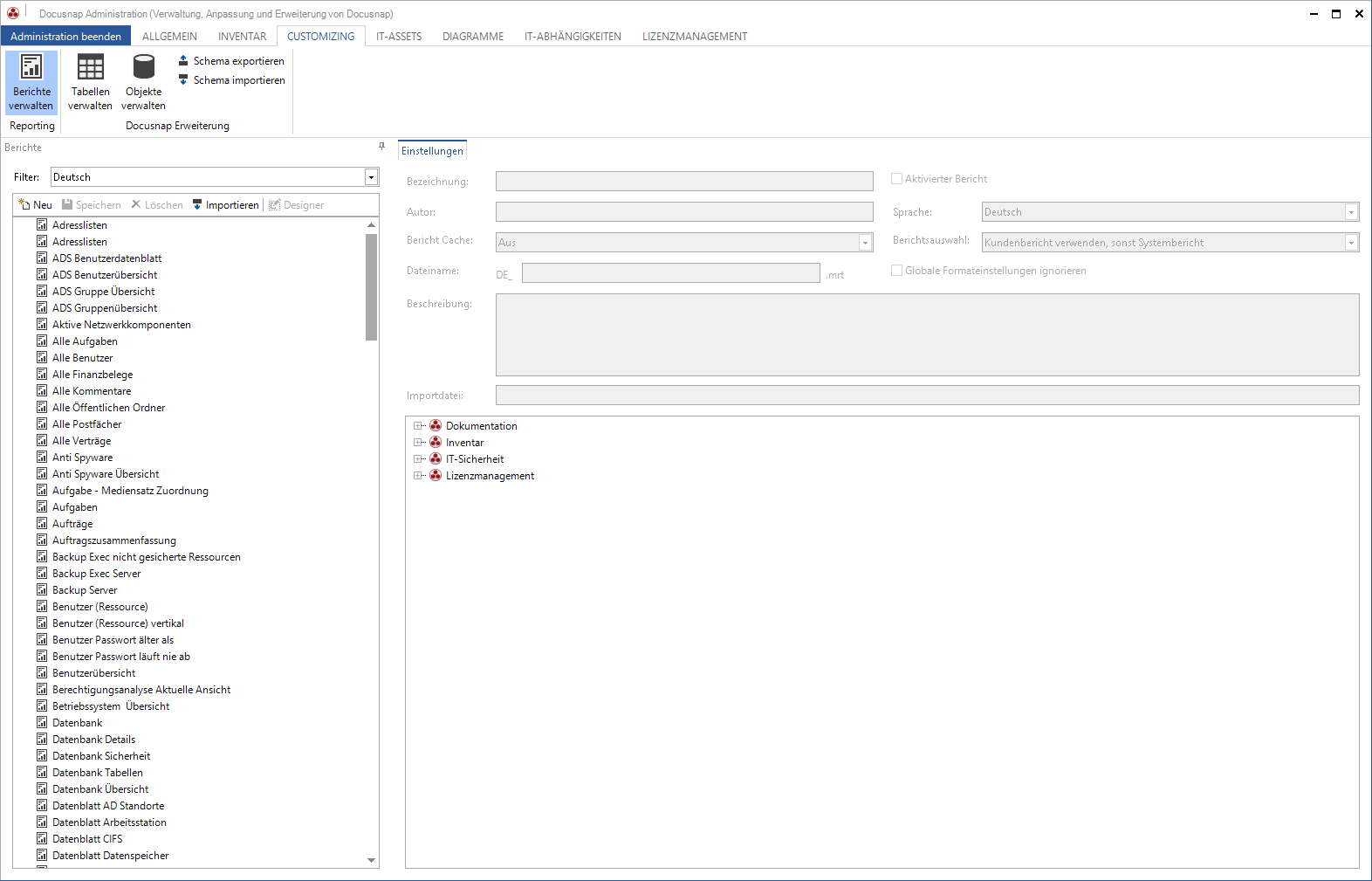Click the Datenblatt CIFS report icon
The image size is (1372, 881).
click(42, 838)
